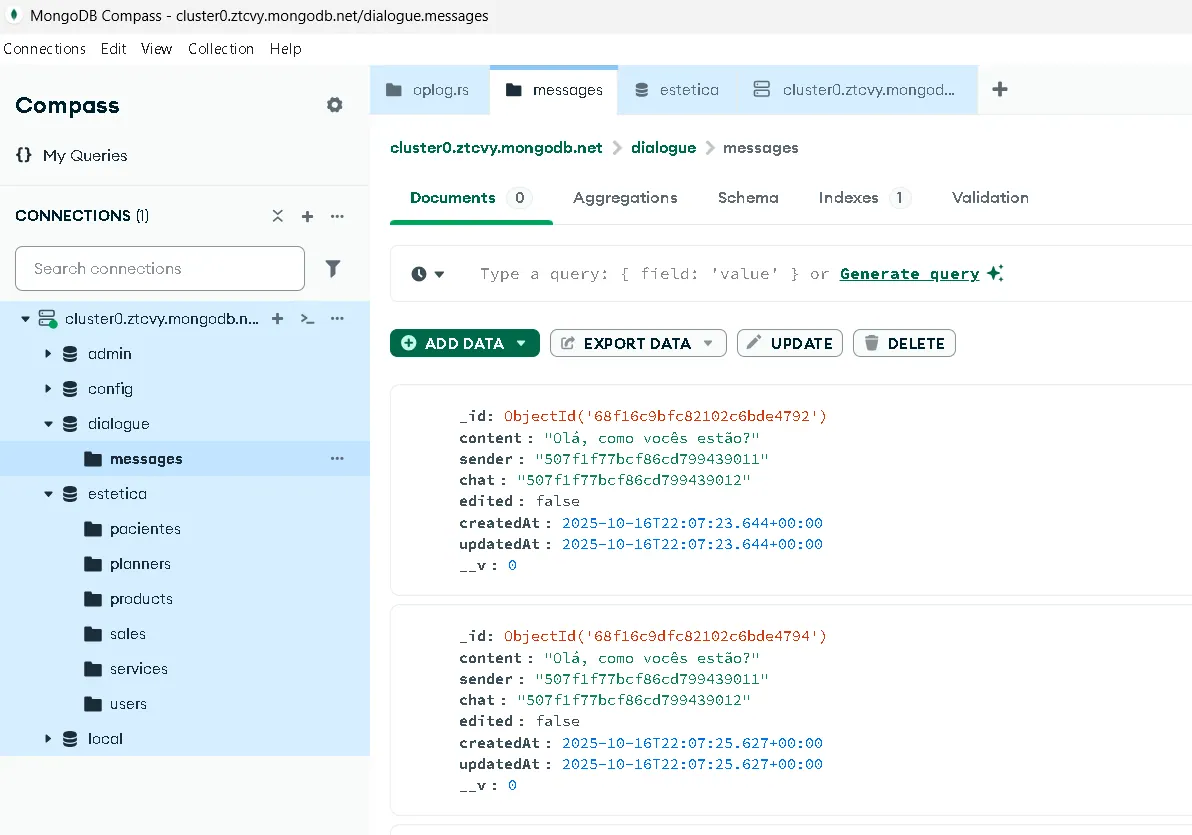Viewport: 1192px width, 835px height.
Task: Click the config database icon
Action: 70,389
